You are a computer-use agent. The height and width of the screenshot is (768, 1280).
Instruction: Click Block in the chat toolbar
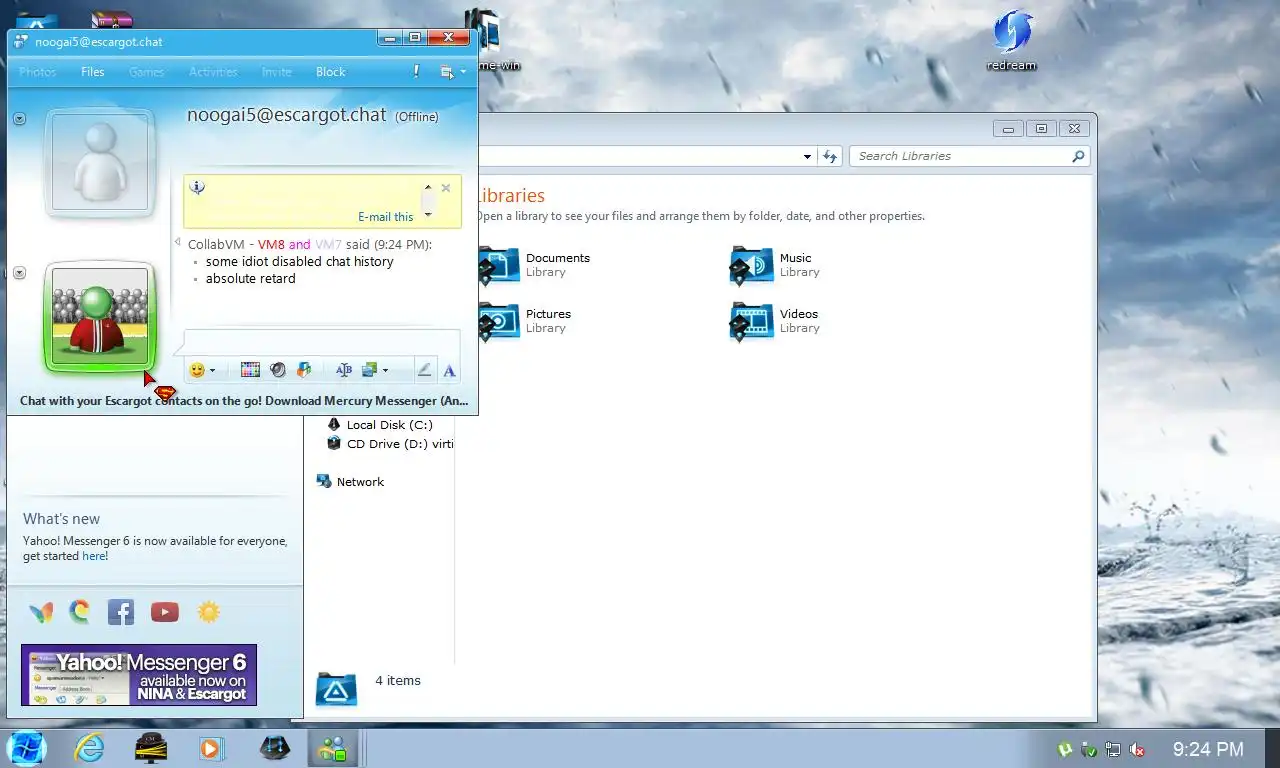tap(331, 72)
